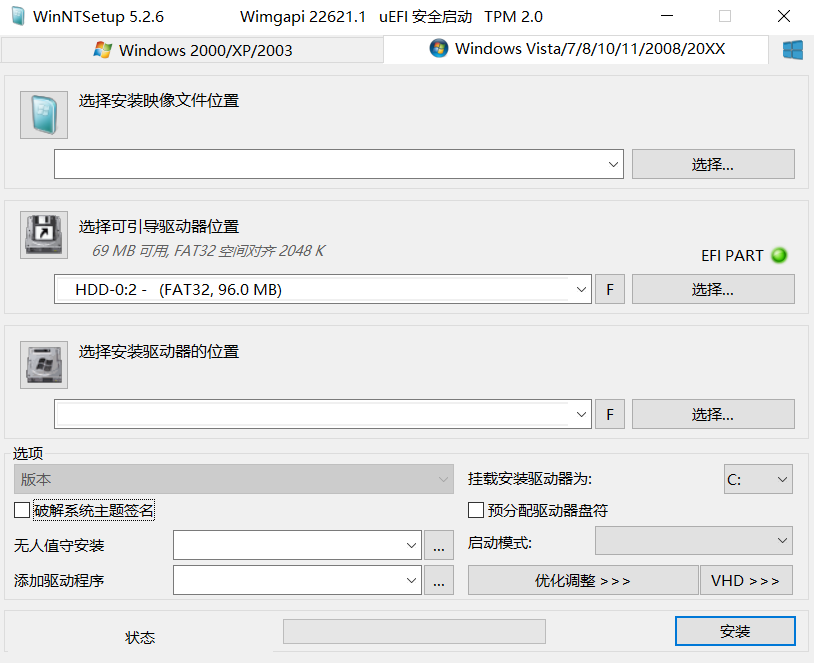Click the 安装 install button
The height and width of the screenshot is (663, 814).
735,631
